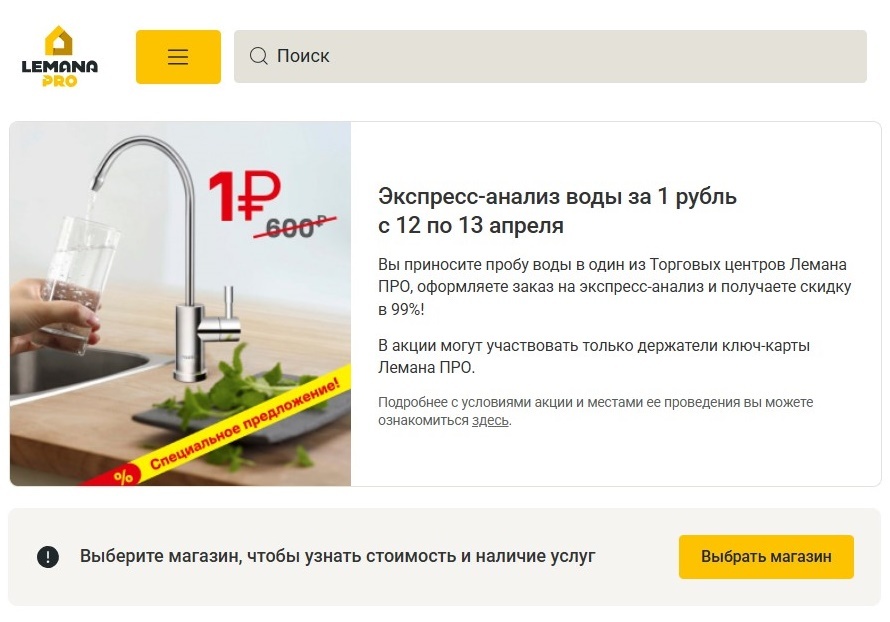Viewport: 890px width, 622px height.
Task: Open the hamburger catalog menu
Action: click(178, 57)
